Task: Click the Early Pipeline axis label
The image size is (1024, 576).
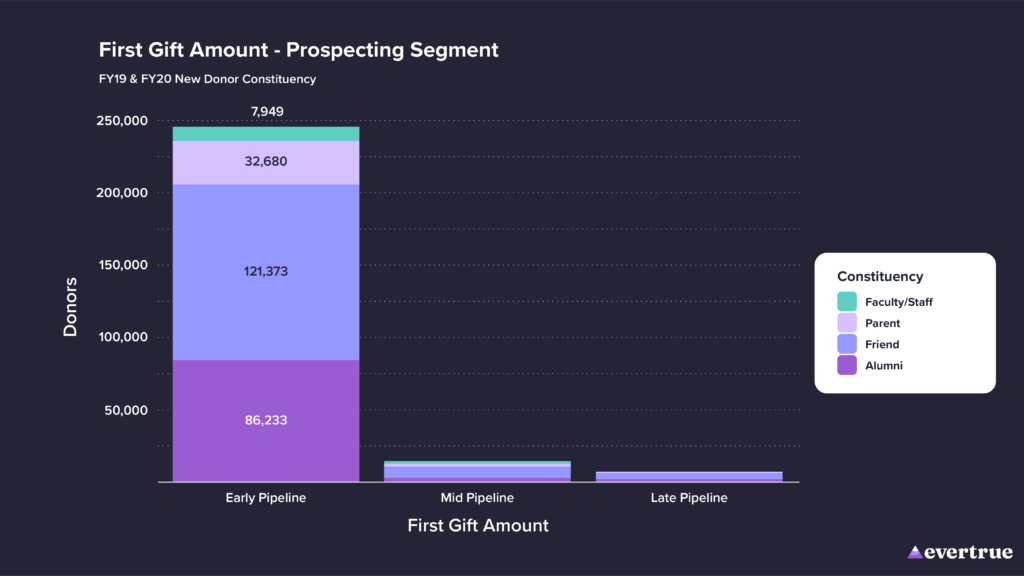Action: [266, 498]
